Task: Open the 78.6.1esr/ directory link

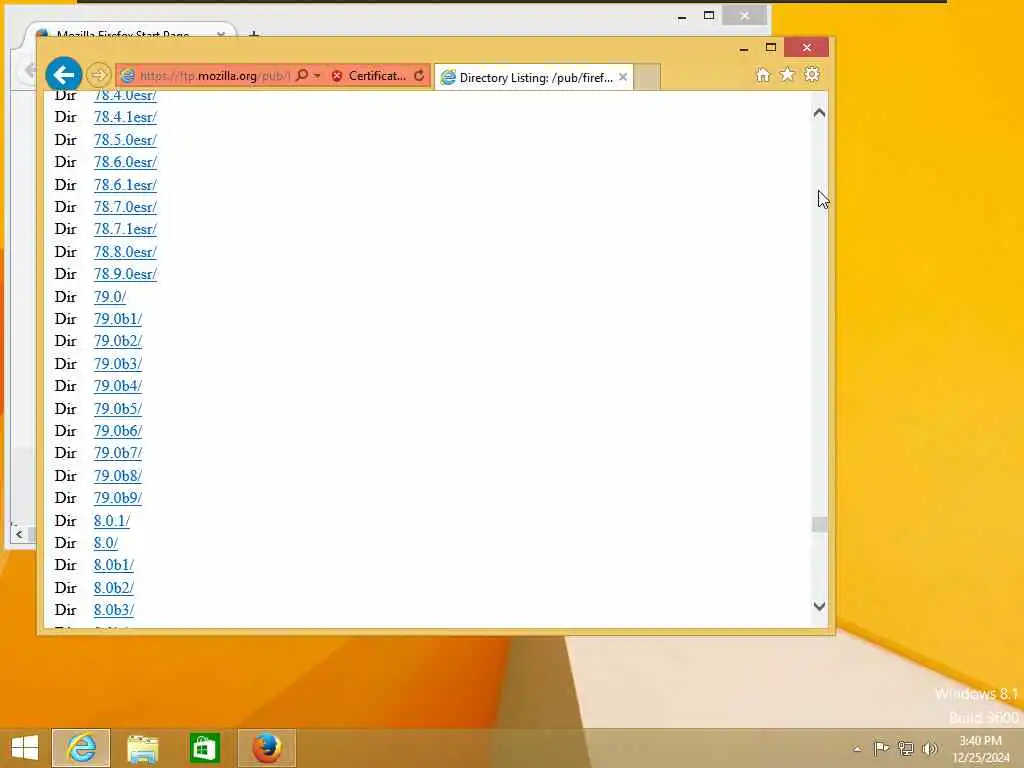Action: click(125, 185)
